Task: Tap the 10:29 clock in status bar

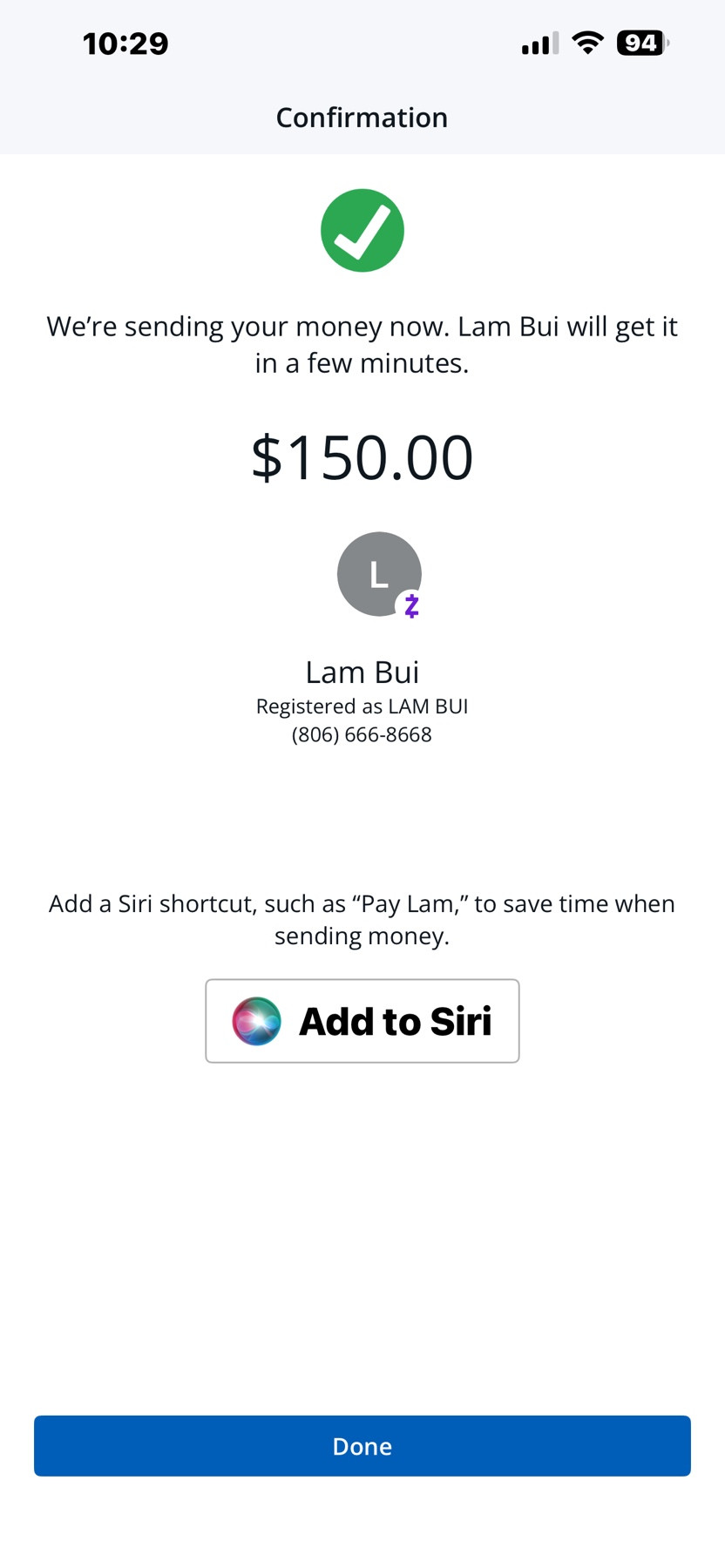Action: pyautogui.click(x=125, y=44)
